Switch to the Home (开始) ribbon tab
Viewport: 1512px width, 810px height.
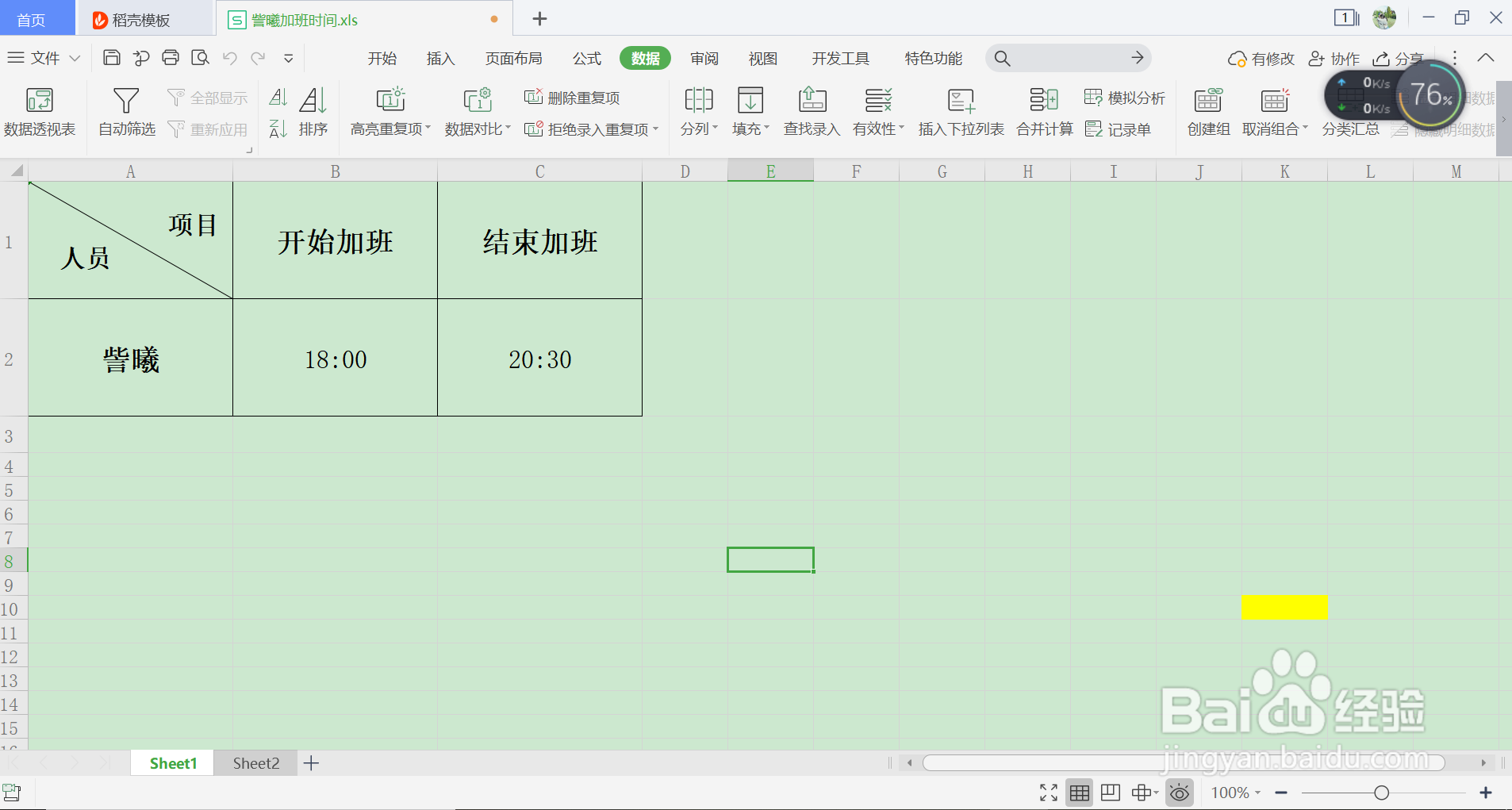(382, 58)
